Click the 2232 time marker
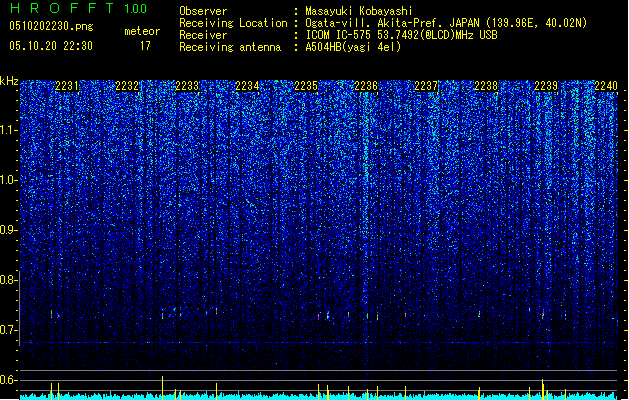 point(127,86)
